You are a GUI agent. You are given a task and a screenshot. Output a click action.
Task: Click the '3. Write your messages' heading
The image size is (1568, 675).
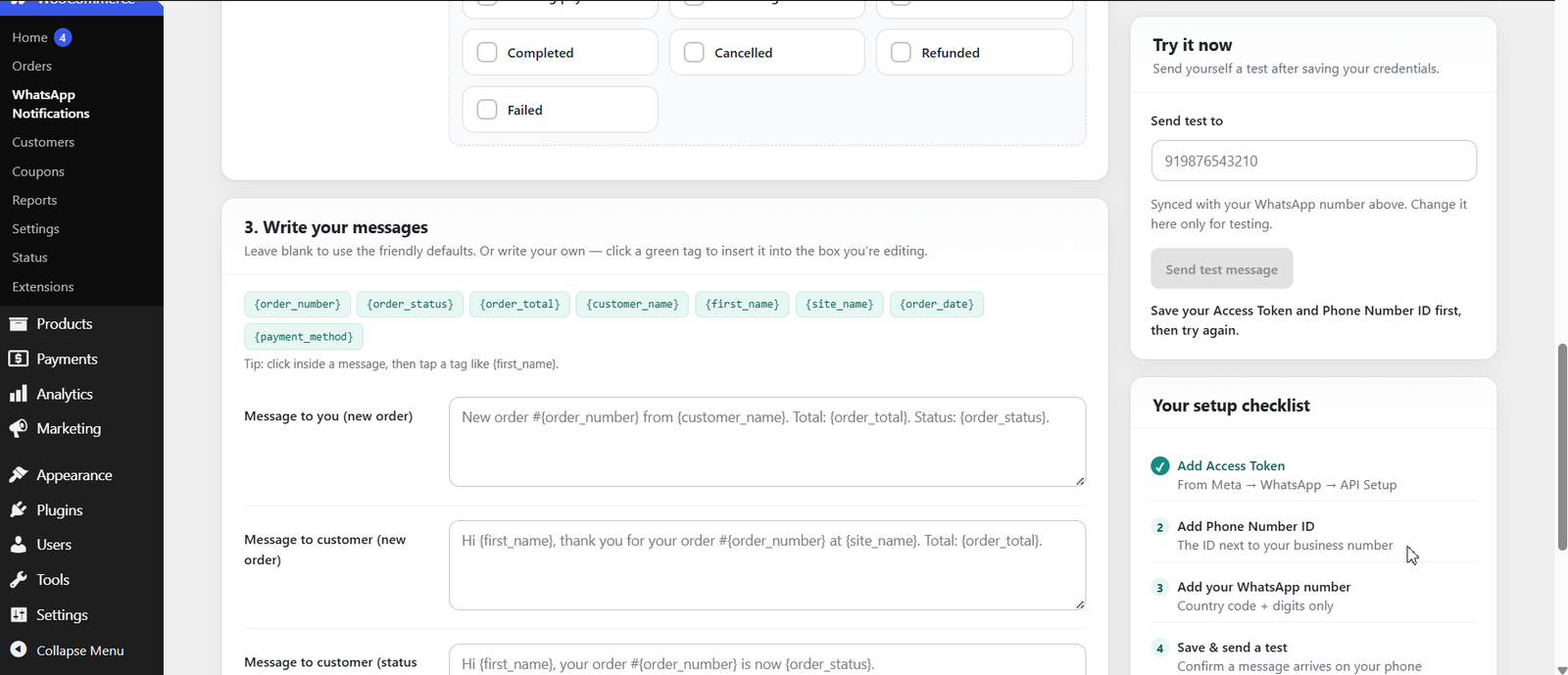tap(336, 227)
